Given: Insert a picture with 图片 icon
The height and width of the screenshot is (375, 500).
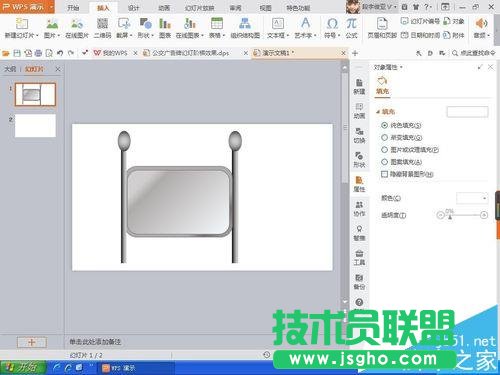Looking at the screenshot, I should pyautogui.click(x=52, y=24).
